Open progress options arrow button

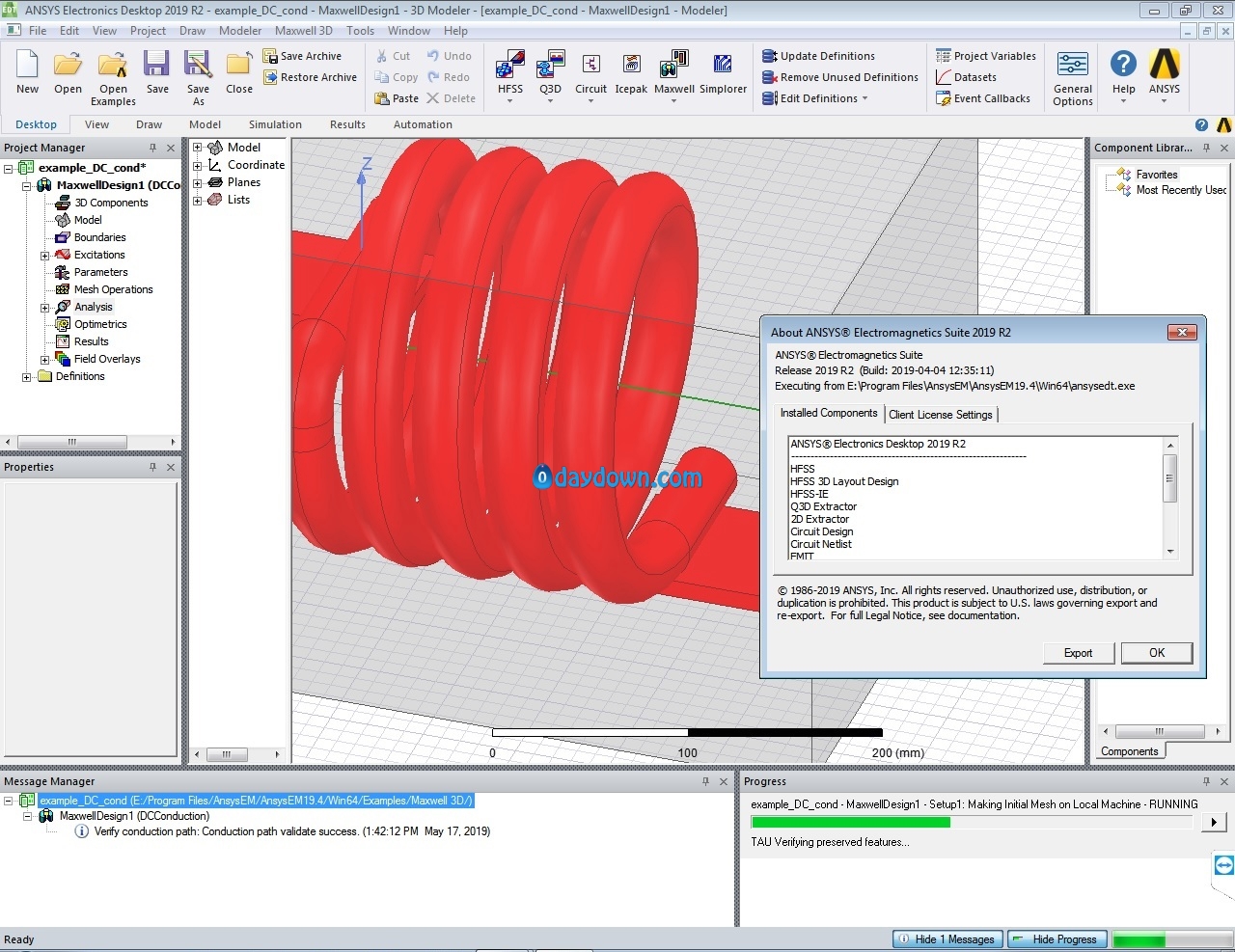pos(1215,823)
